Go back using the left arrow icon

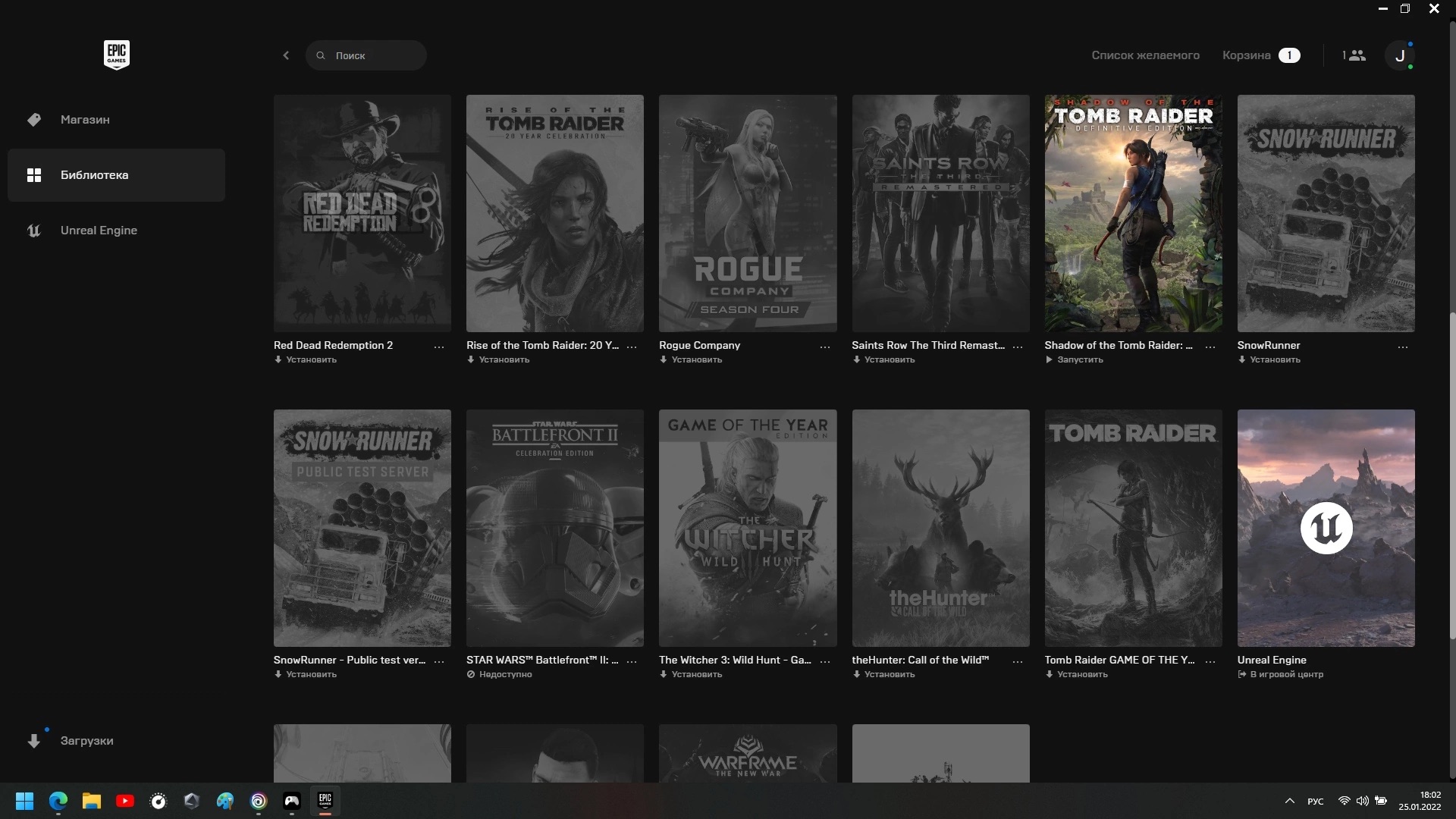(286, 55)
